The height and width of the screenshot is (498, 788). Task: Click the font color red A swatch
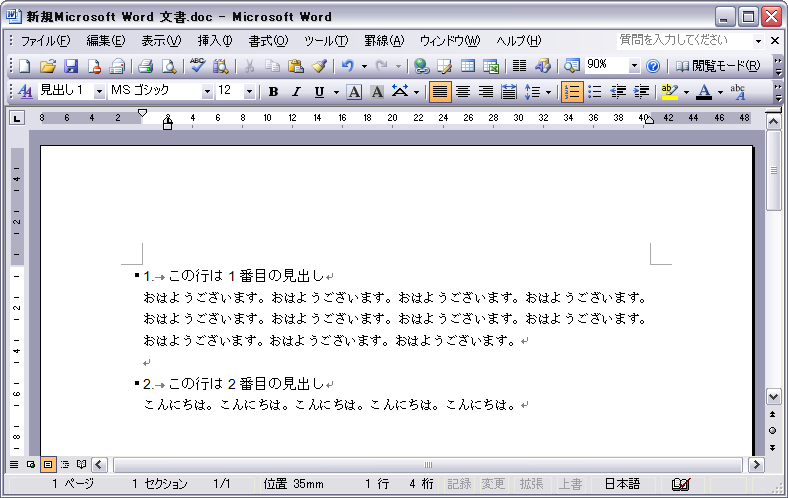703,92
